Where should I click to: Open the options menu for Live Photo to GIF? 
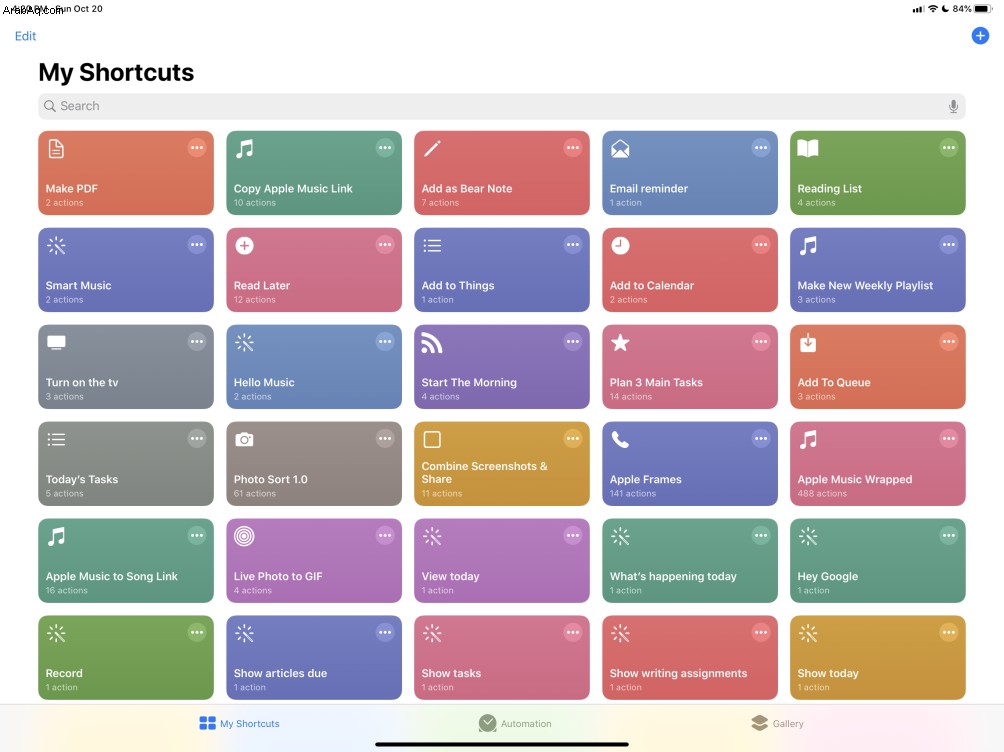[x=385, y=535]
